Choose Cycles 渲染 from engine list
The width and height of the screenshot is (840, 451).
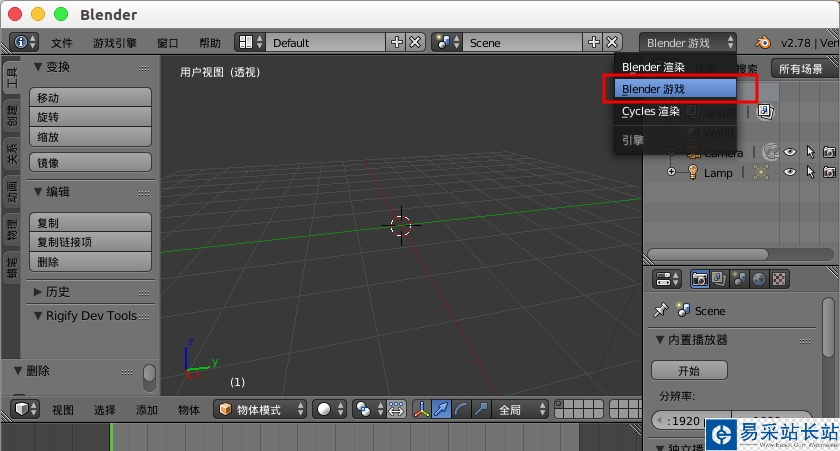click(675, 111)
